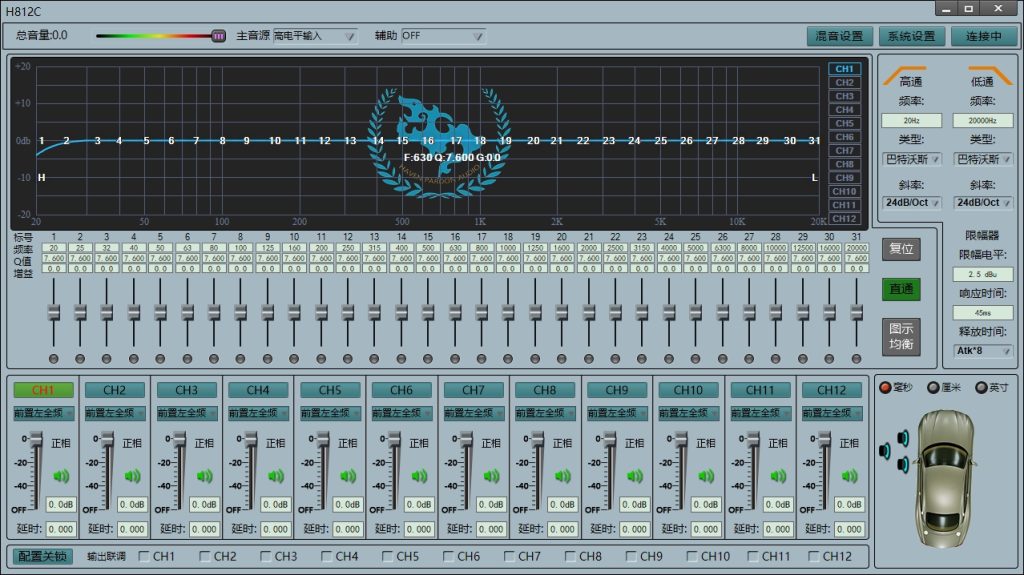Click the round reset knob under band 16

(455, 359)
